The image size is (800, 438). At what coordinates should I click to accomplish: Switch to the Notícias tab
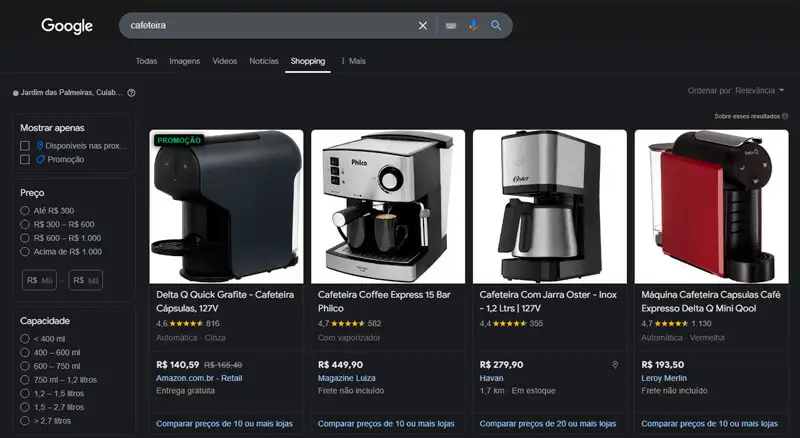click(264, 61)
